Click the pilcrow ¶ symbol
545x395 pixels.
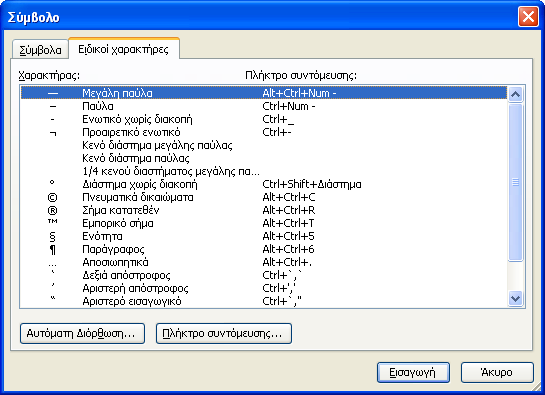[x=52, y=250]
